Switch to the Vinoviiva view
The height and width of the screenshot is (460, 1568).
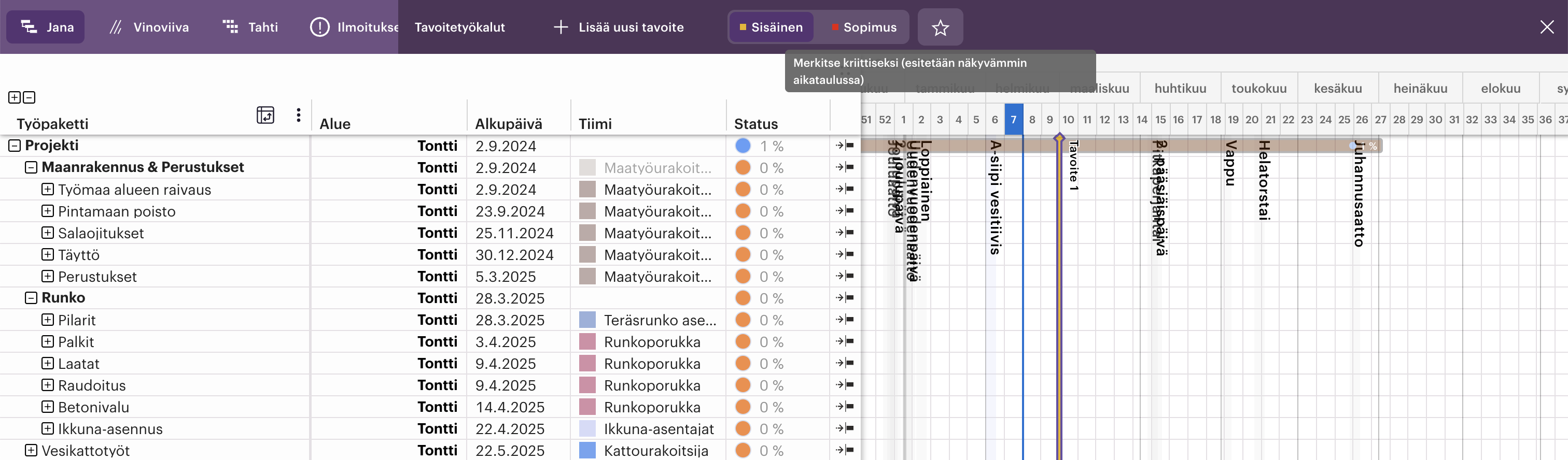[149, 27]
